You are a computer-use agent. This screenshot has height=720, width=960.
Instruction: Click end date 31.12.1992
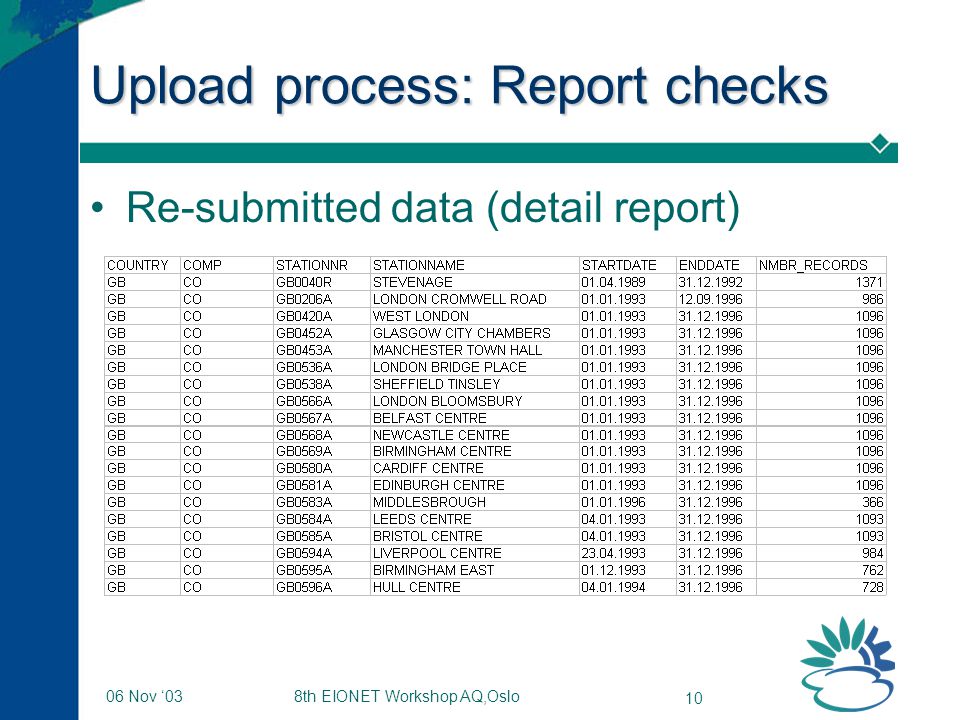710,282
